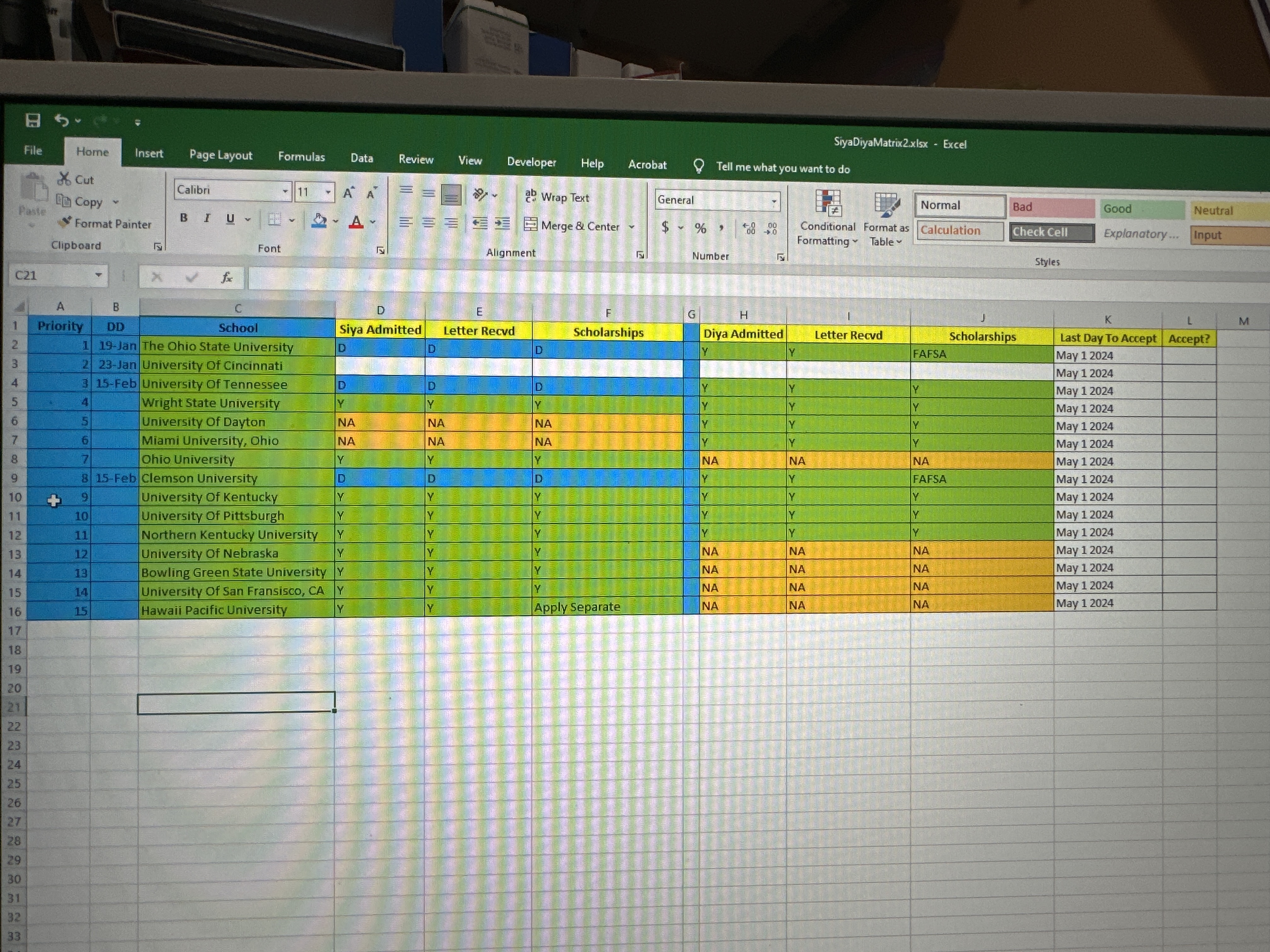Click the Percent Style icon
Image resolution: width=1270 pixels, height=952 pixels.
point(701,228)
